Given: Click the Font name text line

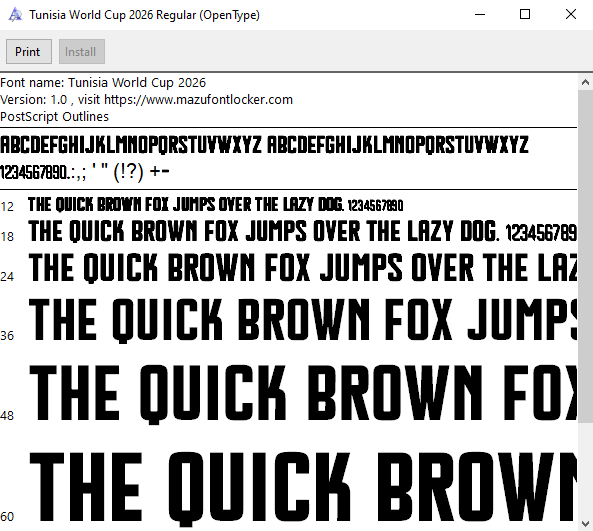Looking at the screenshot, I should [103, 82].
